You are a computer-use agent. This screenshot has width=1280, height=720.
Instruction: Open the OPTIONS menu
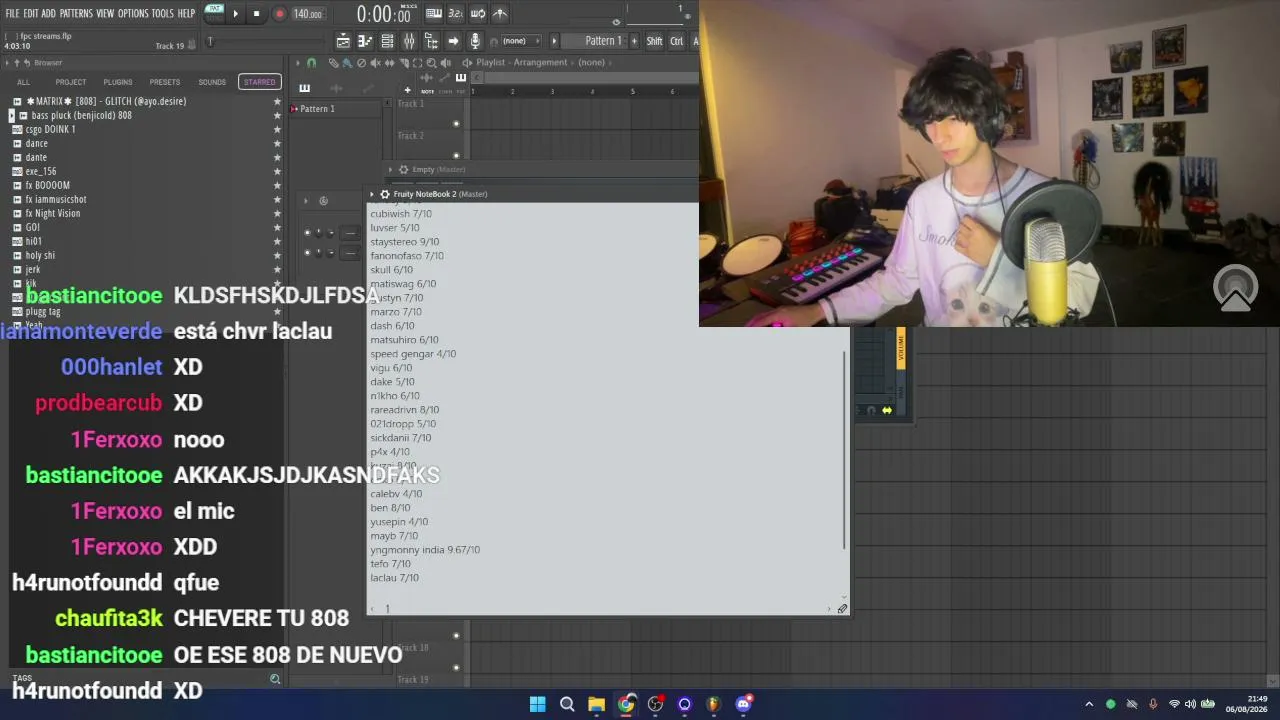tap(133, 14)
